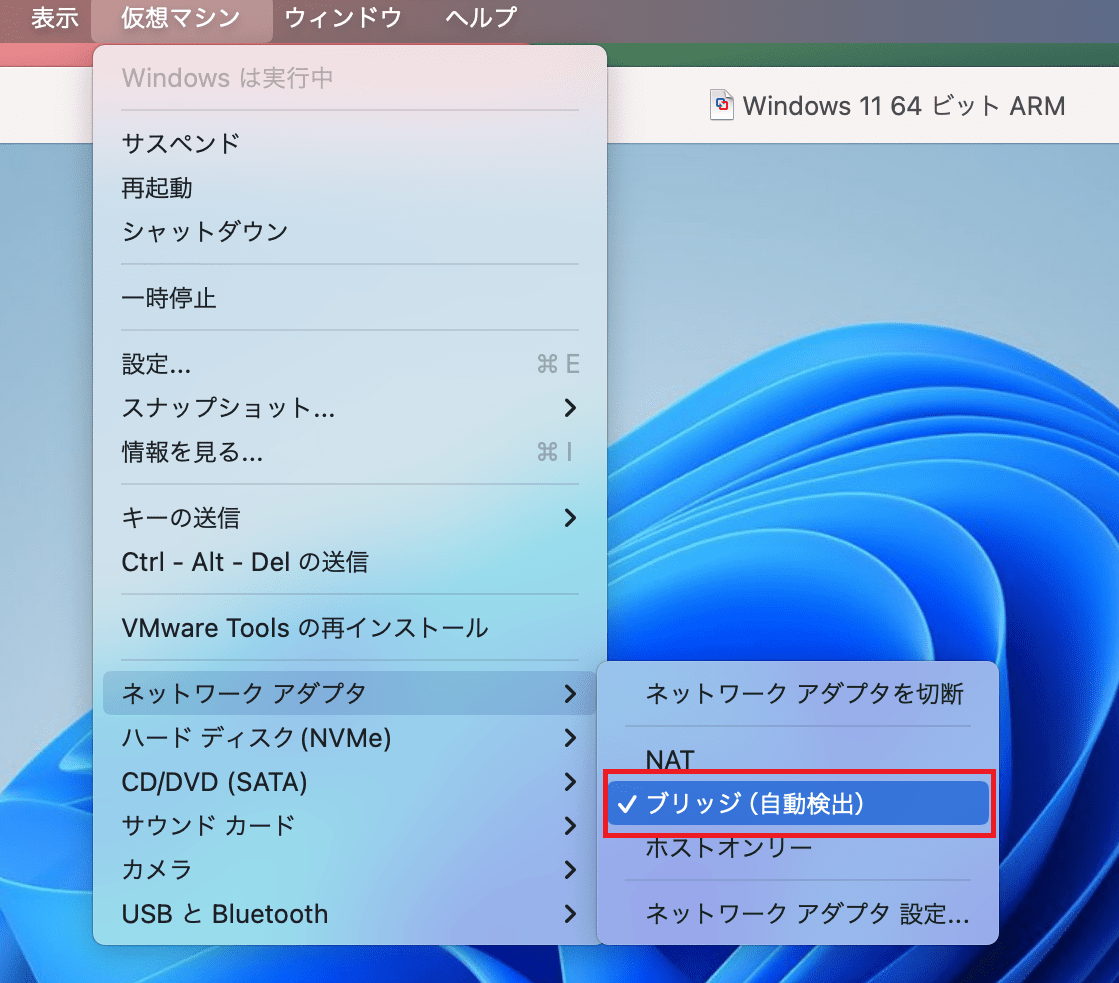The height and width of the screenshot is (983, 1119).
Task: Expand the スナップショット... submenu
Action: (x=350, y=408)
